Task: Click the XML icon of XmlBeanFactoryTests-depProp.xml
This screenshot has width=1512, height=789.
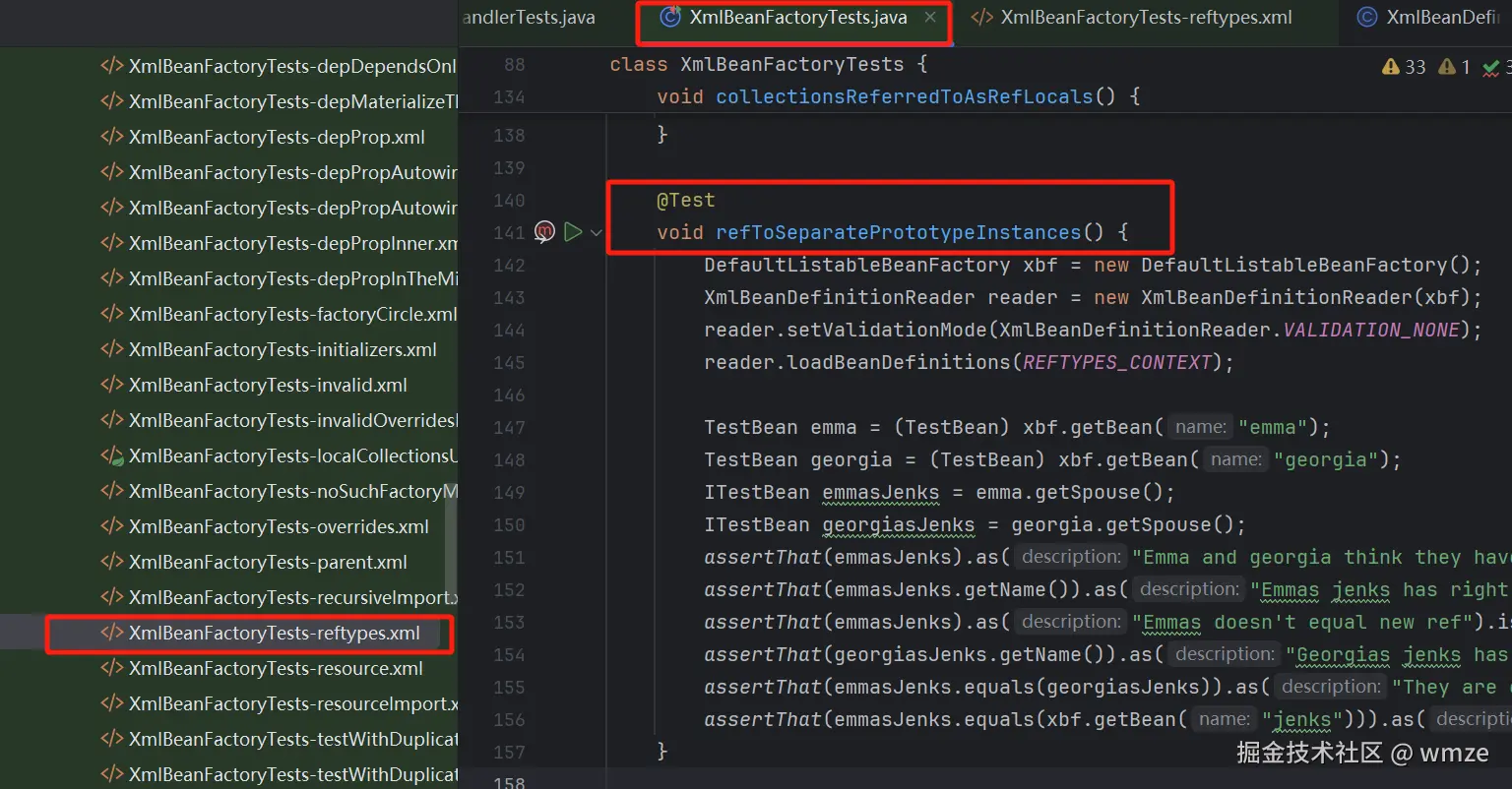Action: tap(112, 137)
